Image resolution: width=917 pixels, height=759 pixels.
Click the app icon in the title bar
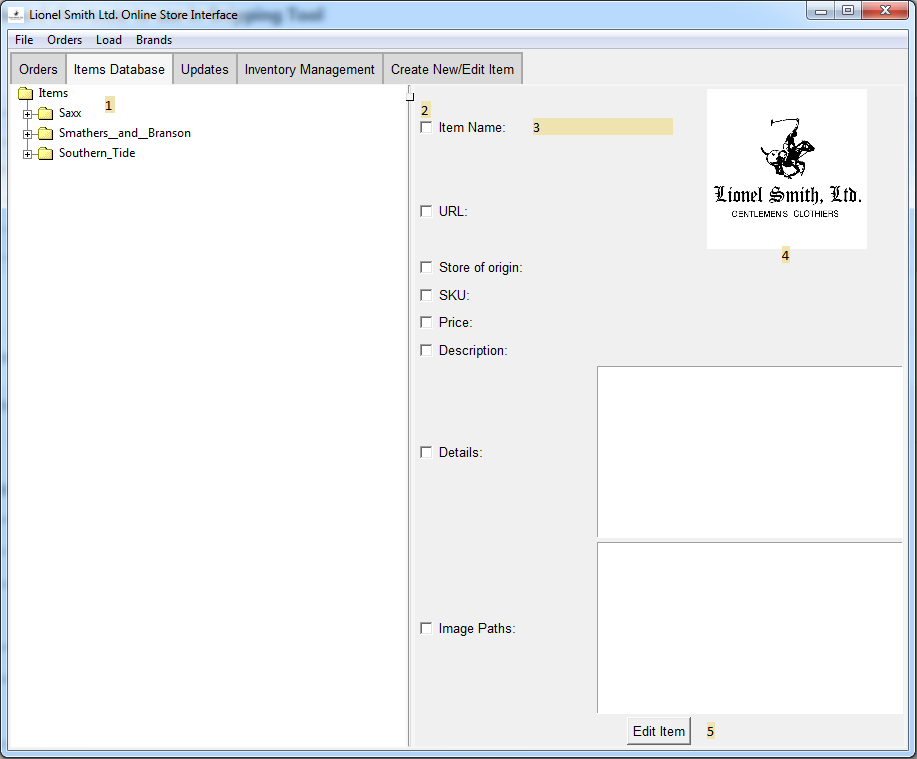point(16,15)
